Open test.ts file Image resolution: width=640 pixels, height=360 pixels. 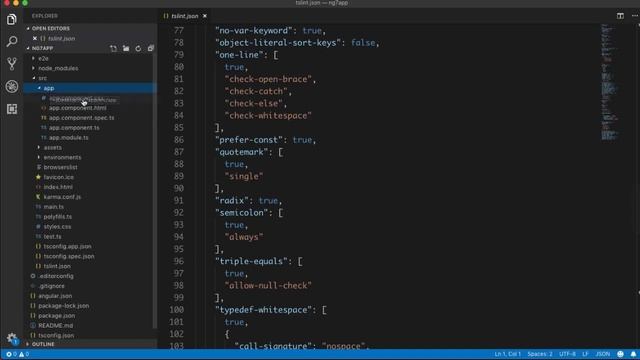(52, 236)
